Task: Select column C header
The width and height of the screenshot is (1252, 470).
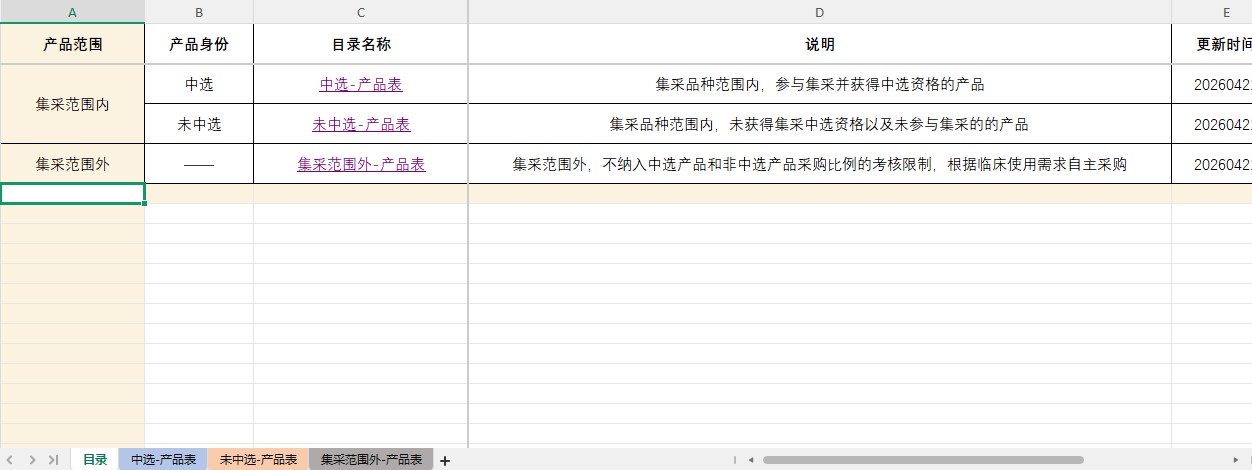Action: click(360, 12)
